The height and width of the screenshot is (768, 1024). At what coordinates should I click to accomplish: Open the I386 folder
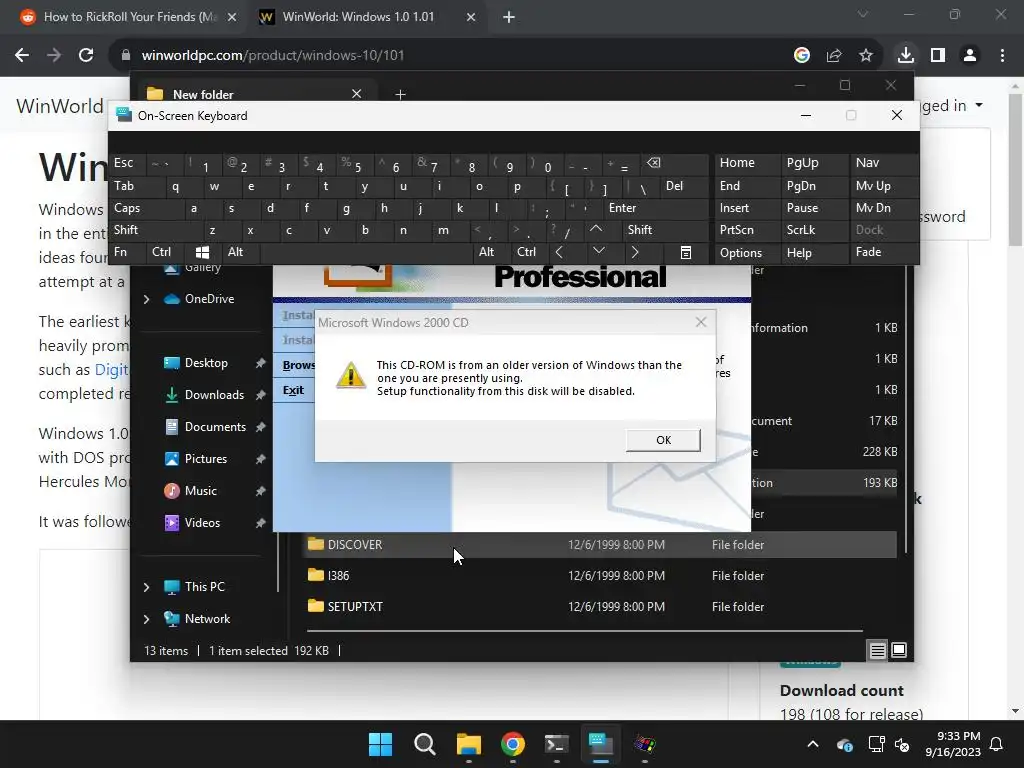point(338,575)
